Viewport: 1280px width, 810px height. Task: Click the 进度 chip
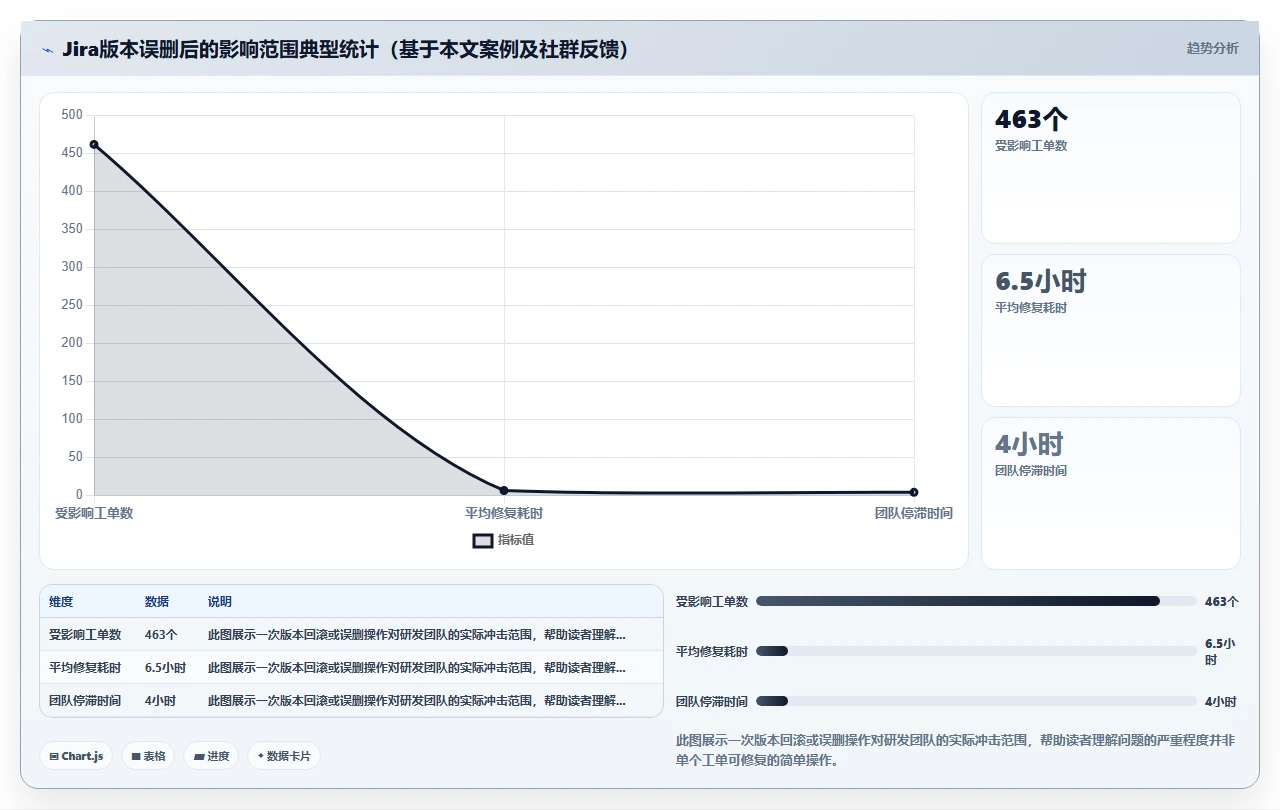[211, 756]
